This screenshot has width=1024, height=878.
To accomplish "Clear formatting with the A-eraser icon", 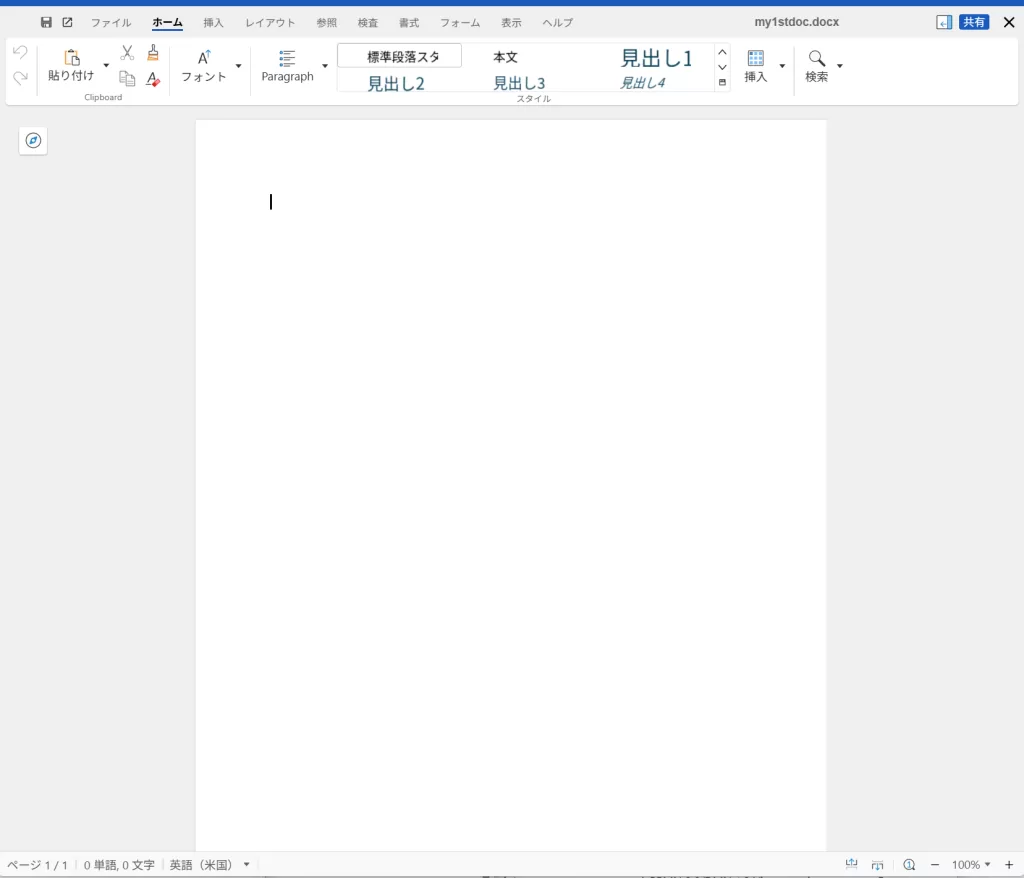I will pos(152,80).
